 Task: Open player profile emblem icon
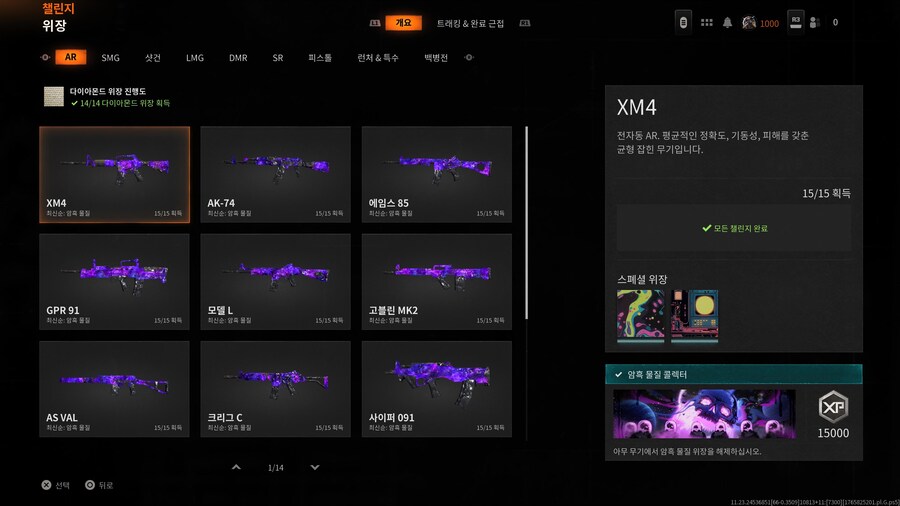748,22
